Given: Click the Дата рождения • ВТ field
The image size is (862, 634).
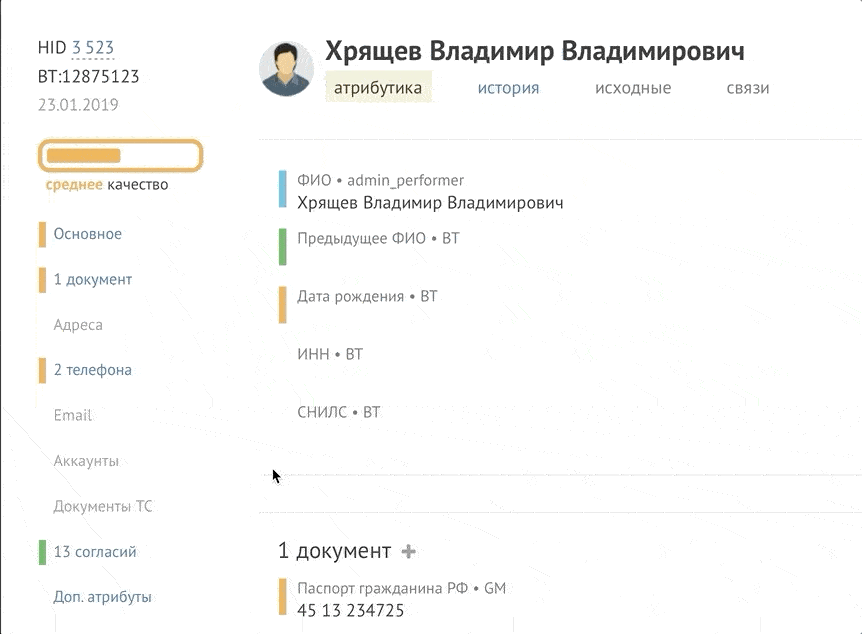Looking at the screenshot, I should pos(367,296).
